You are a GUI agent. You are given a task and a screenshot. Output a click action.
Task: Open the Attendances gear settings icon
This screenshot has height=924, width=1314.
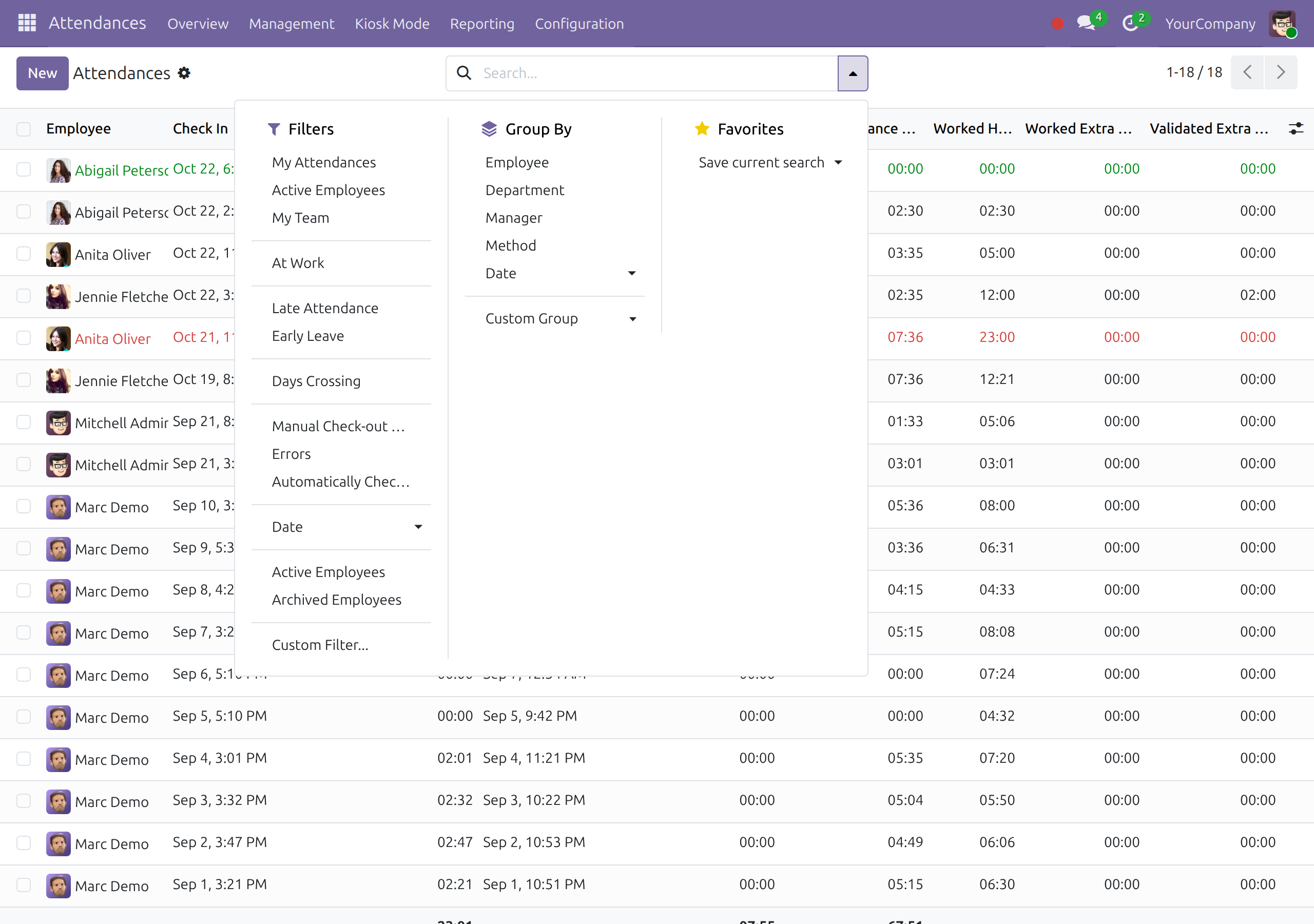click(184, 73)
